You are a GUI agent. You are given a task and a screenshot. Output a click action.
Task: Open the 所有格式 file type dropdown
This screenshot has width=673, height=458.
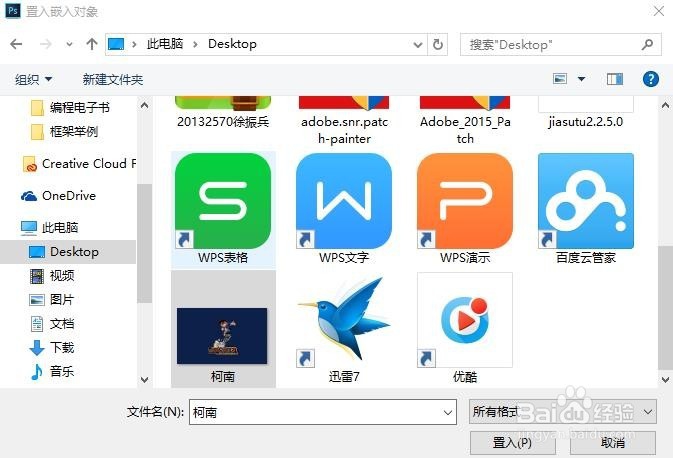pos(563,412)
